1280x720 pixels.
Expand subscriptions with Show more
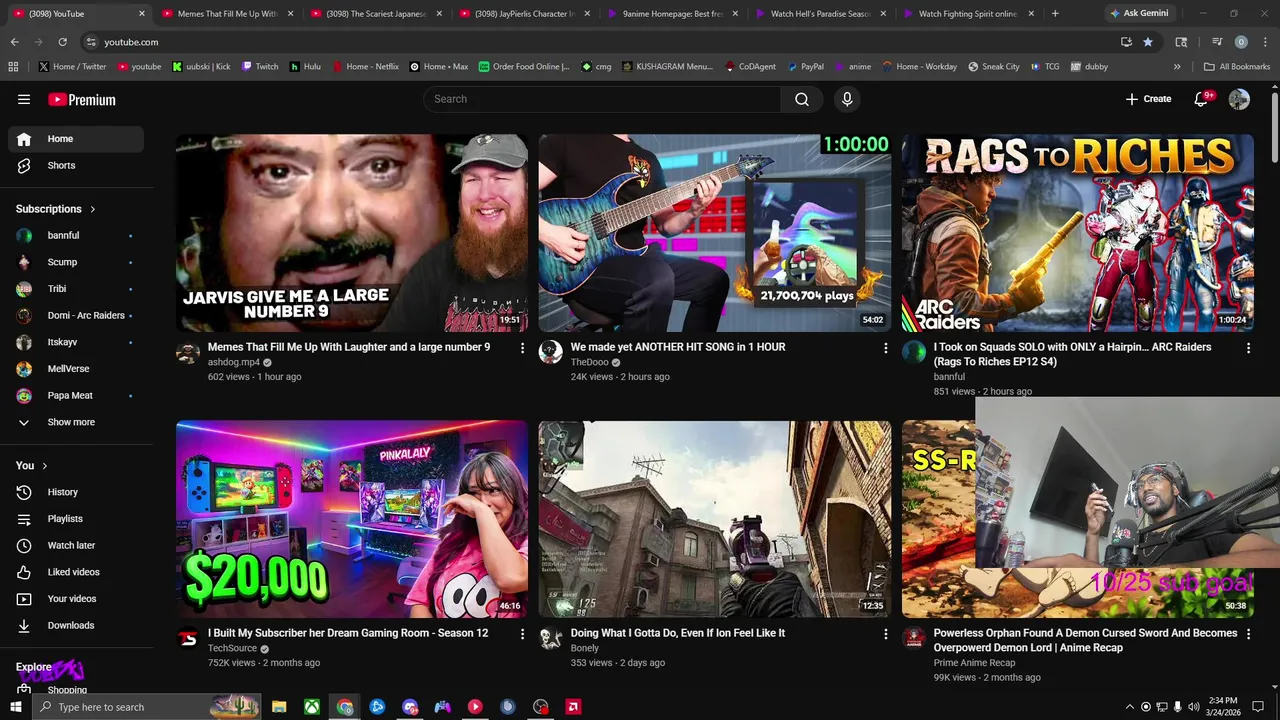point(76,422)
